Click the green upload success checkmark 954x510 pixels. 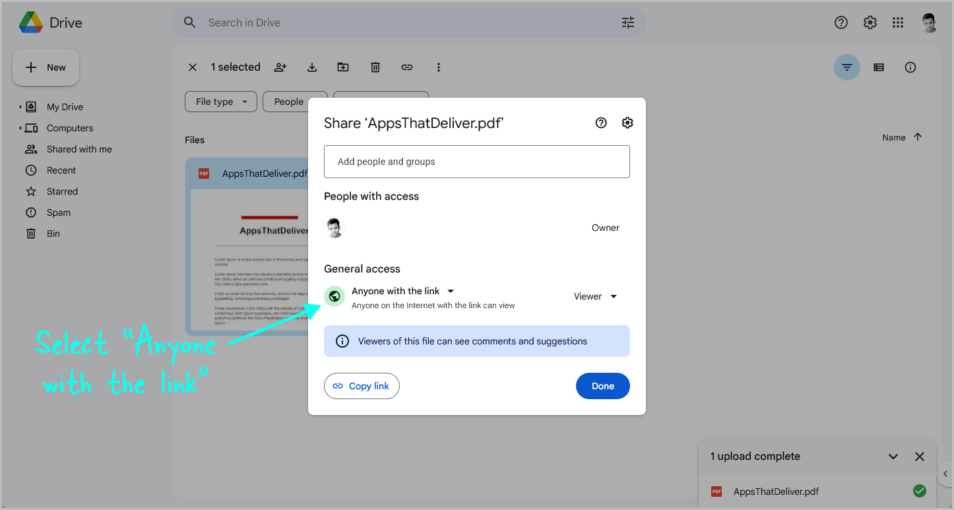point(919,491)
